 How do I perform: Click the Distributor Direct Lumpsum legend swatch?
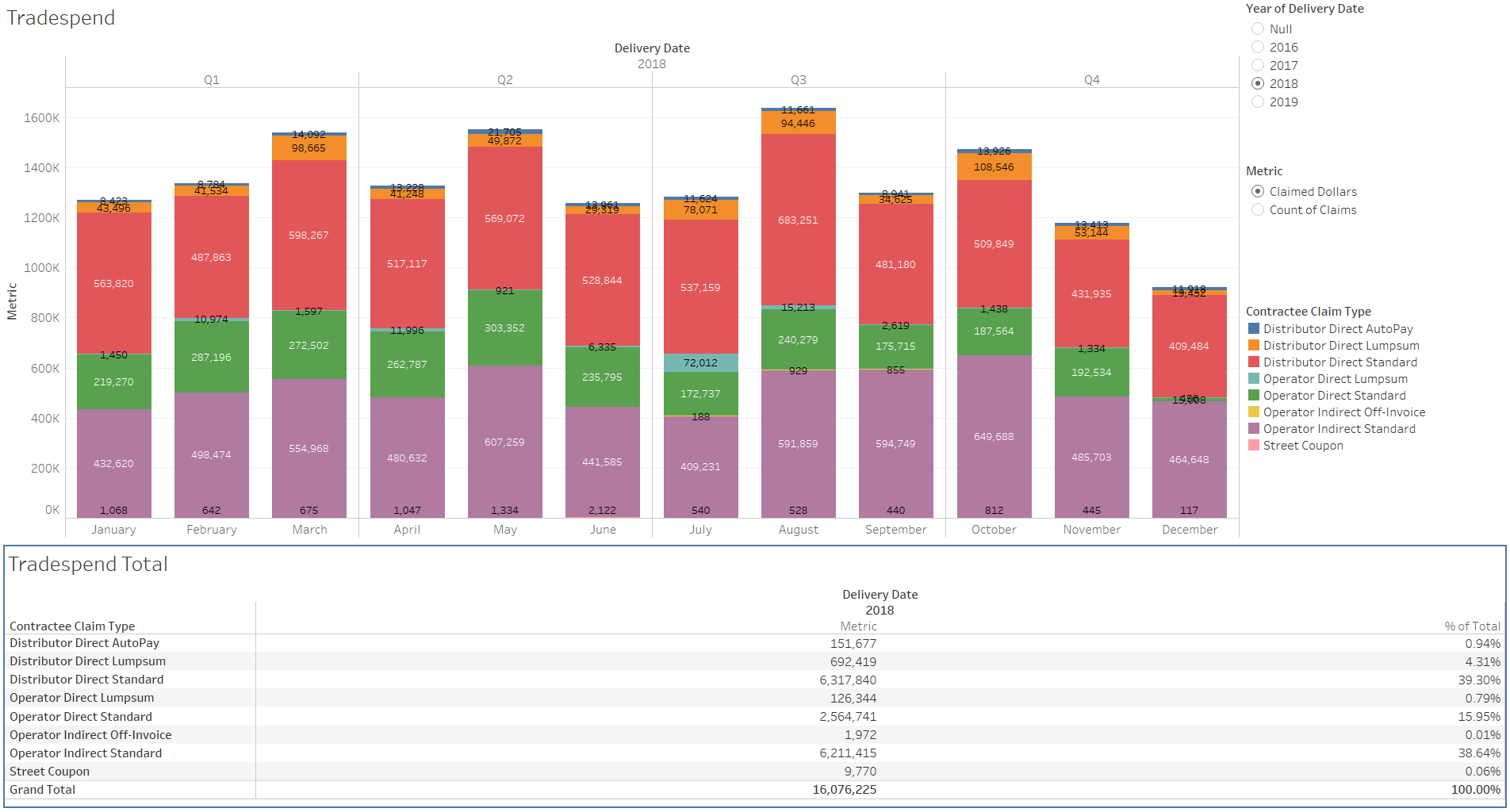[1254, 345]
